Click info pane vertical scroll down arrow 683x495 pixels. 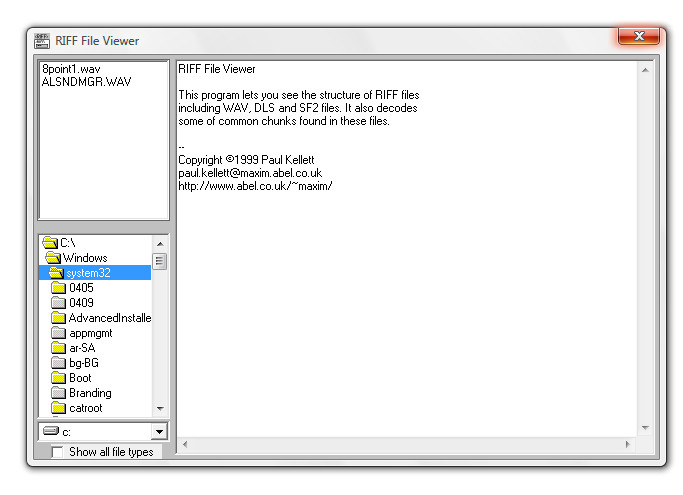click(645, 428)
